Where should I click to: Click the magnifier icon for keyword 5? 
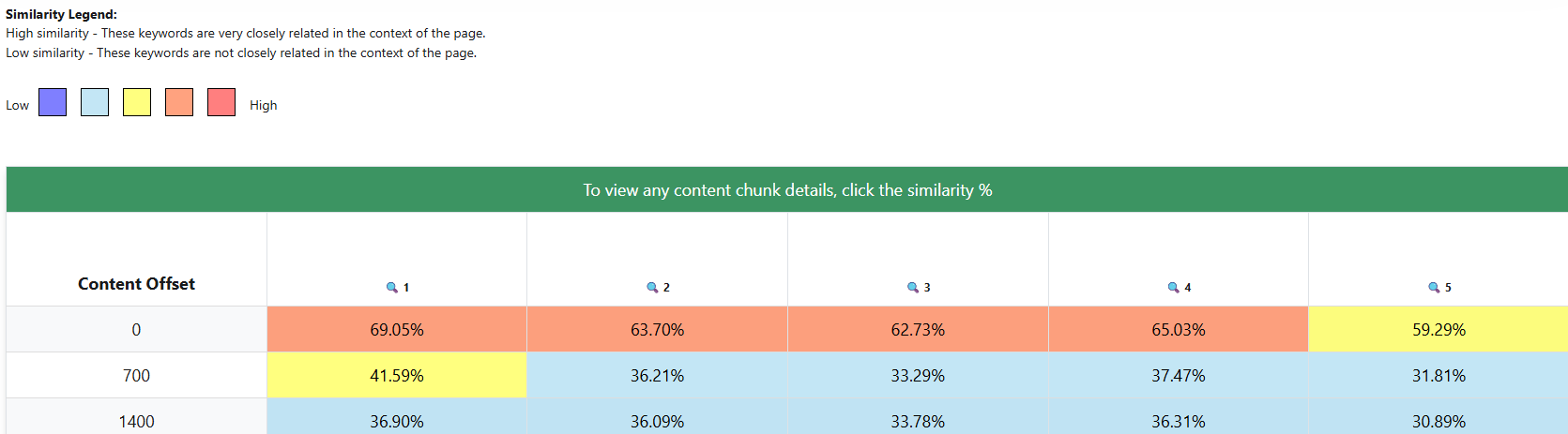pyautogui.click(x=1434, y=288)
